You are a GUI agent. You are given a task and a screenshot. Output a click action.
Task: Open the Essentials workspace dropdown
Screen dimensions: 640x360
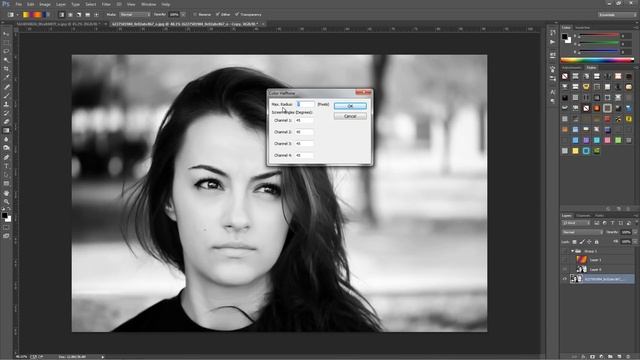[617, 15]
